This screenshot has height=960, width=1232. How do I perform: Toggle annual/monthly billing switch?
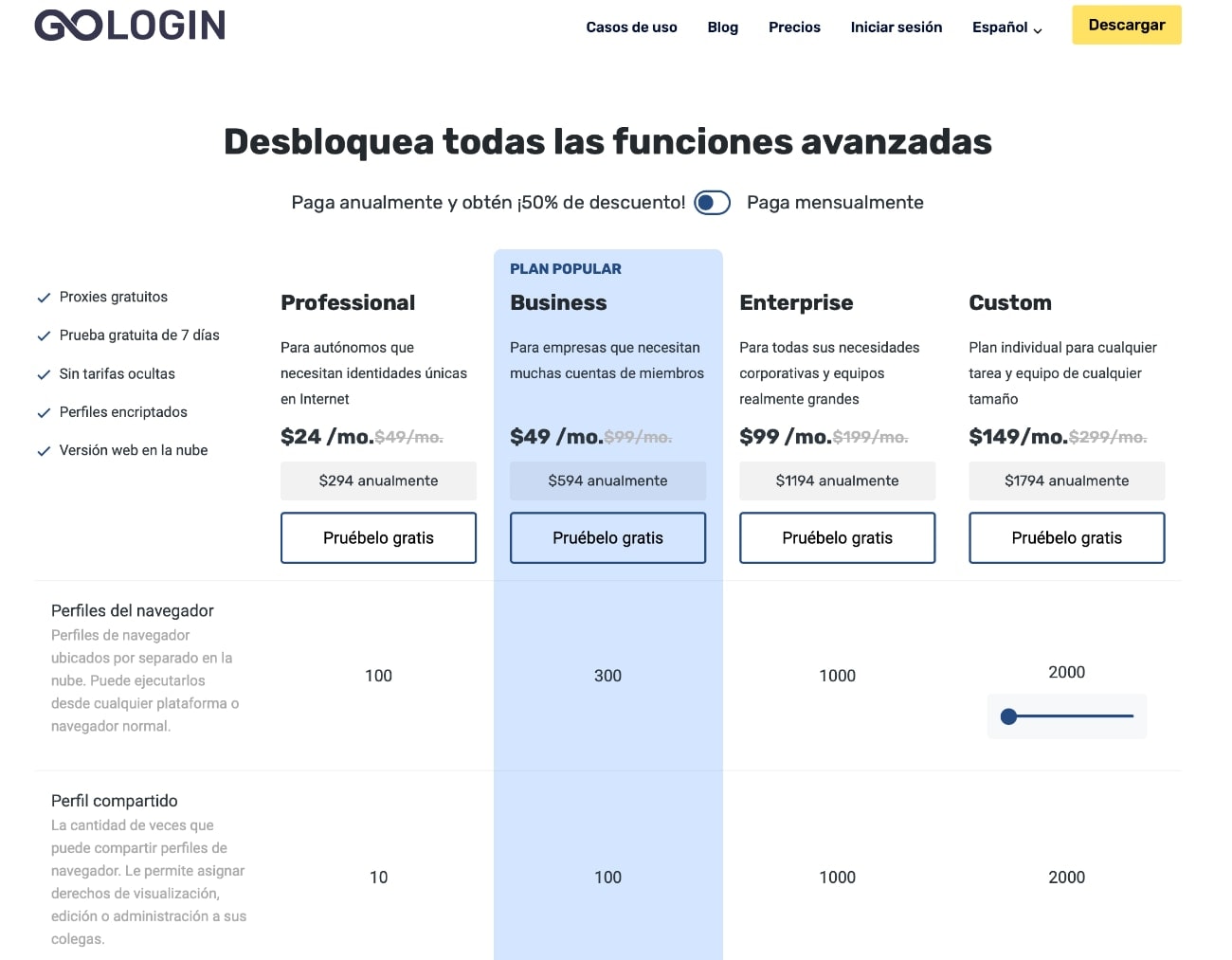coord(712,203)
